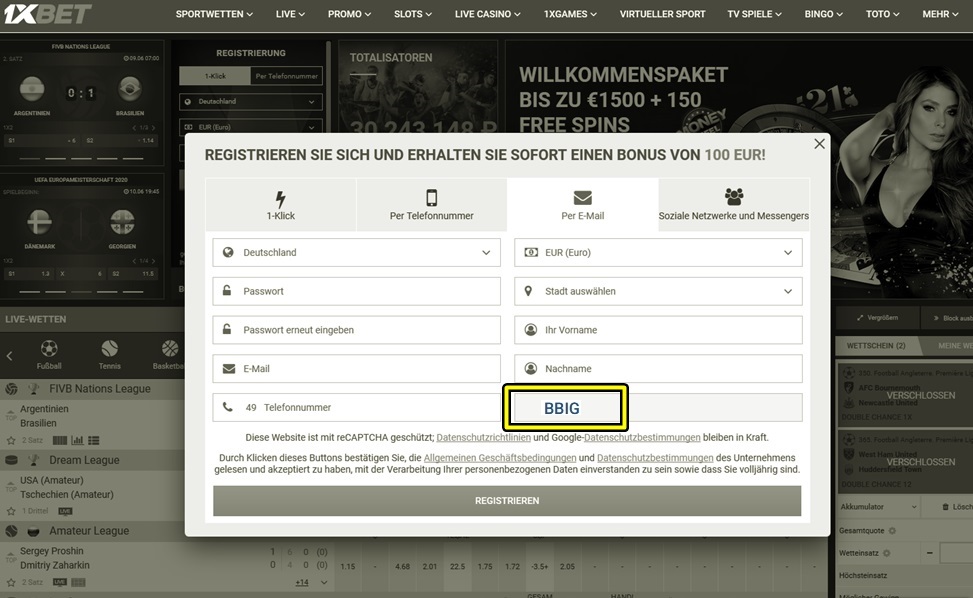Viewport: 973px width, 598px height.
Task: Open SLOTS menu
Action: (413, 14)
